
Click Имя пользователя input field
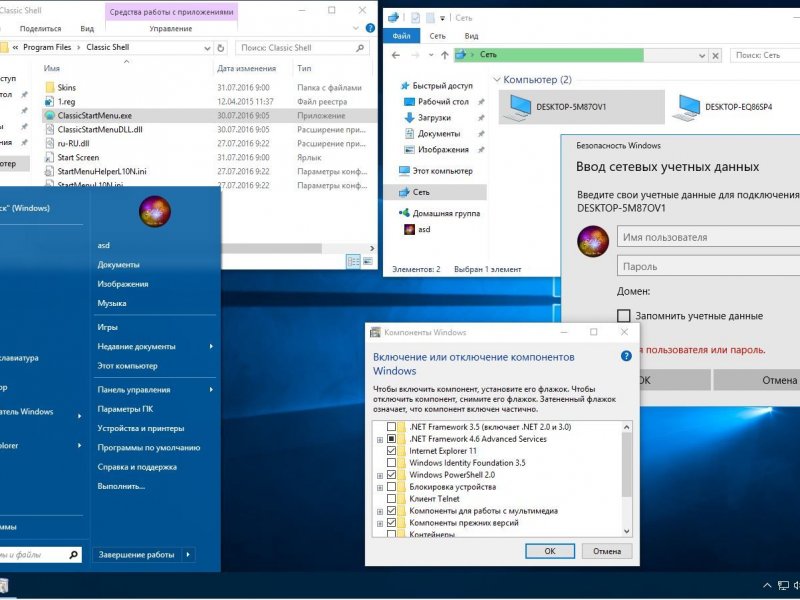pos(708,237)
